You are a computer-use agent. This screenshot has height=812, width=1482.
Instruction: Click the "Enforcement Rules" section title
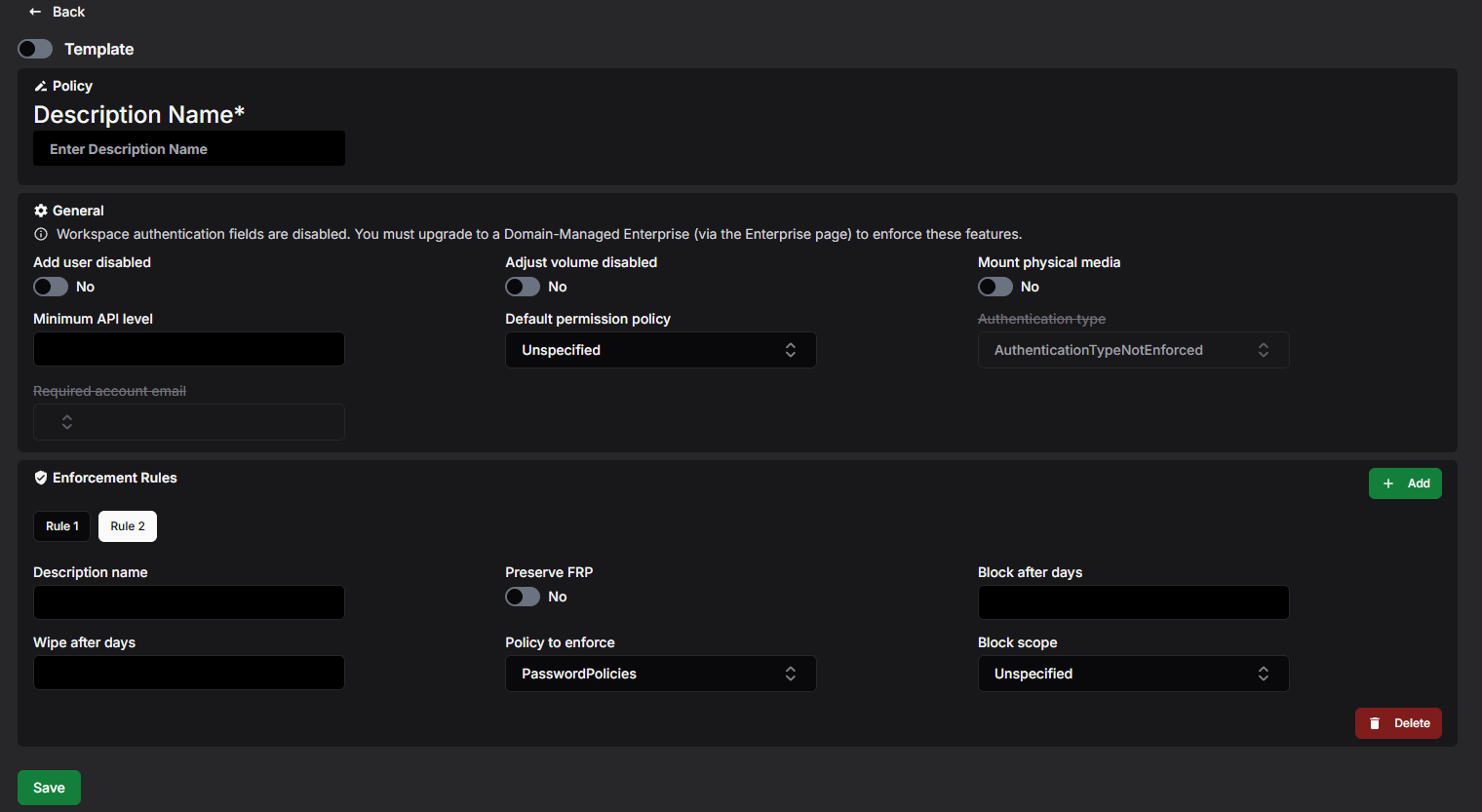[115, 478]
